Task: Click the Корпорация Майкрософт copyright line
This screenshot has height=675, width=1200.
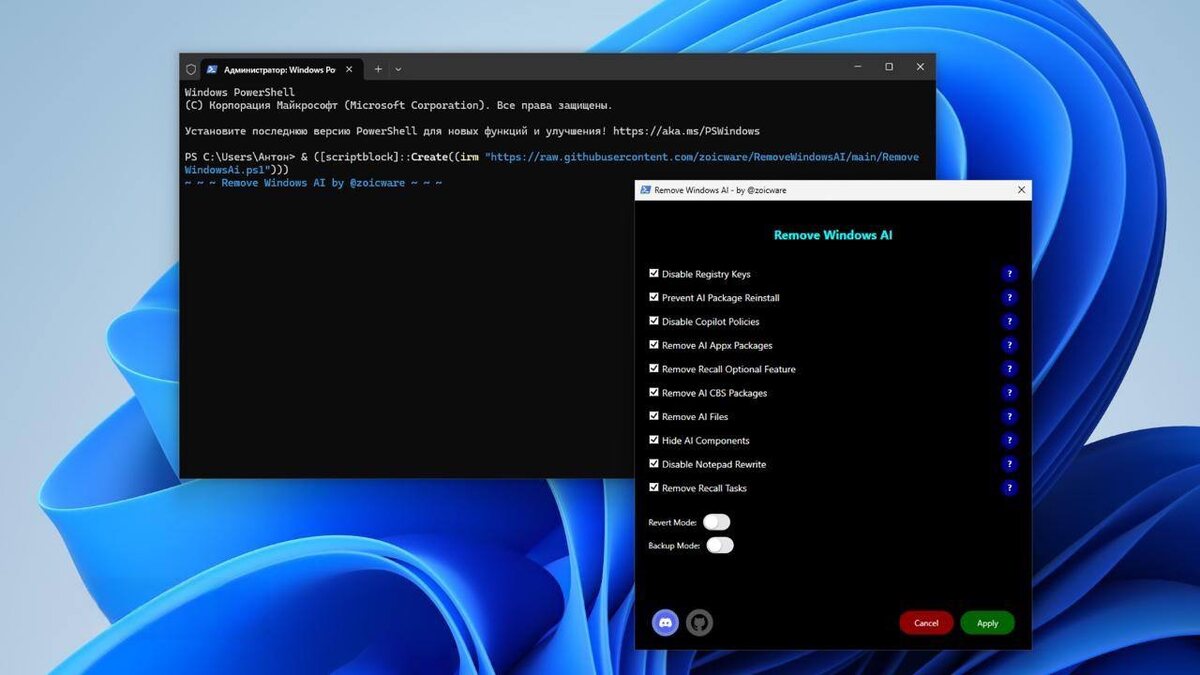Action: click(x=398, y=105)
